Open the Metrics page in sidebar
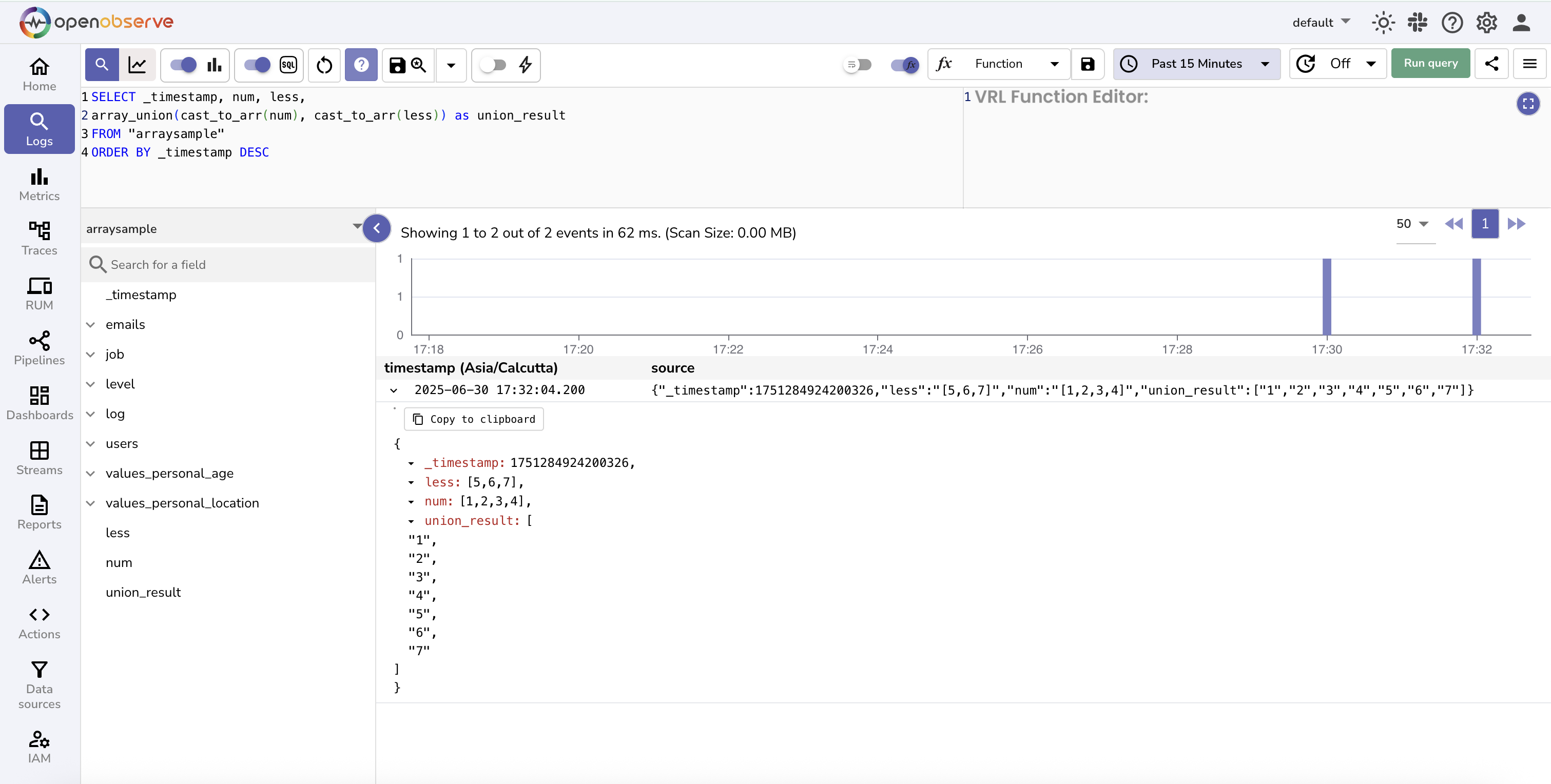This screenshot has width=1551, height=784. 39,184
